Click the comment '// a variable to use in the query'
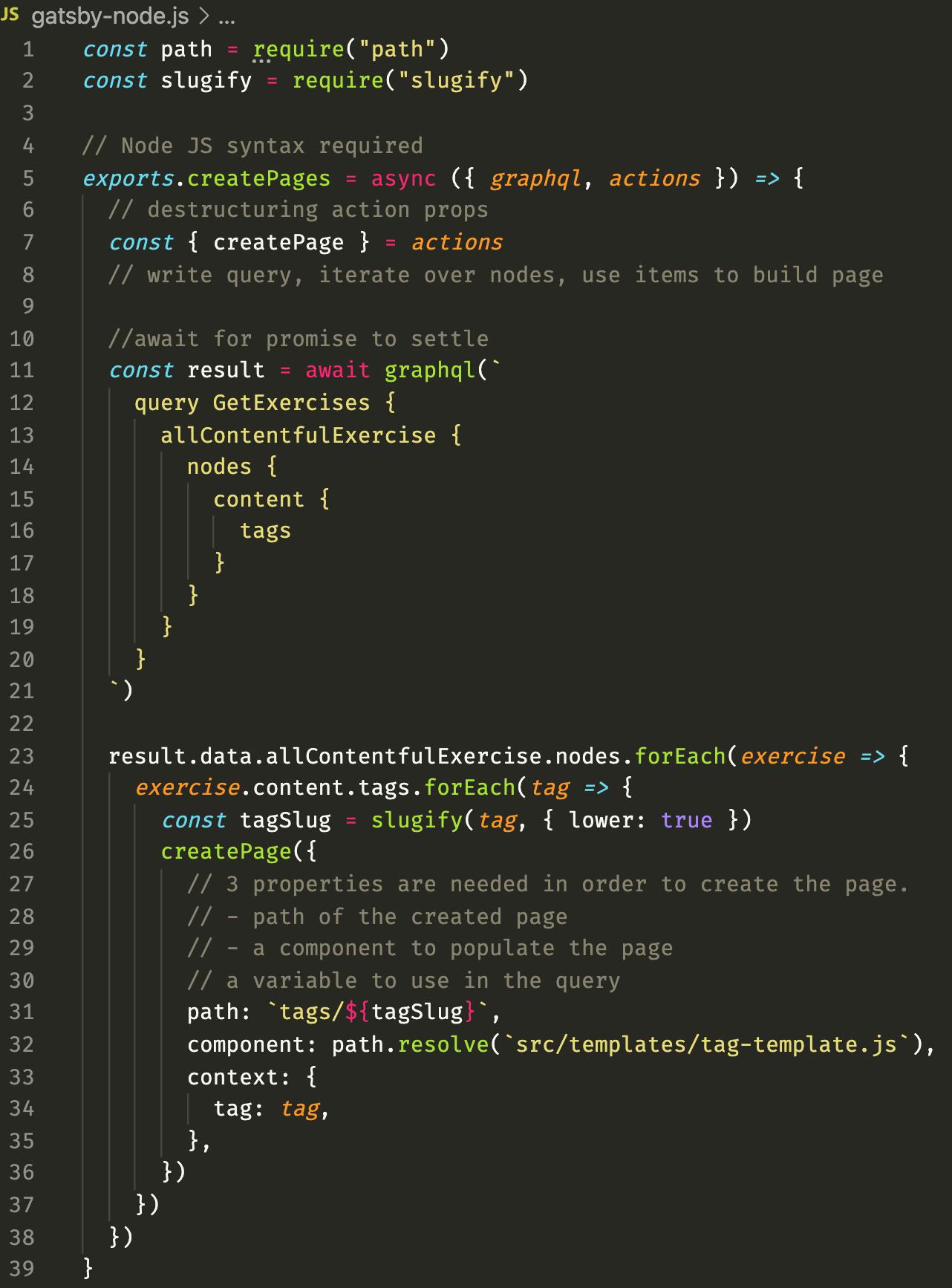This screenshot has height=1288, width=952. 403,980
